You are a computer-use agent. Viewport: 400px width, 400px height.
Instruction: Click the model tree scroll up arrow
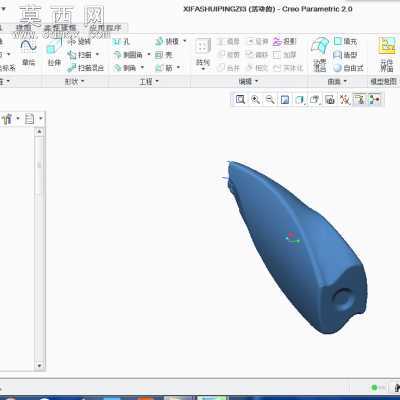point(39,132)
